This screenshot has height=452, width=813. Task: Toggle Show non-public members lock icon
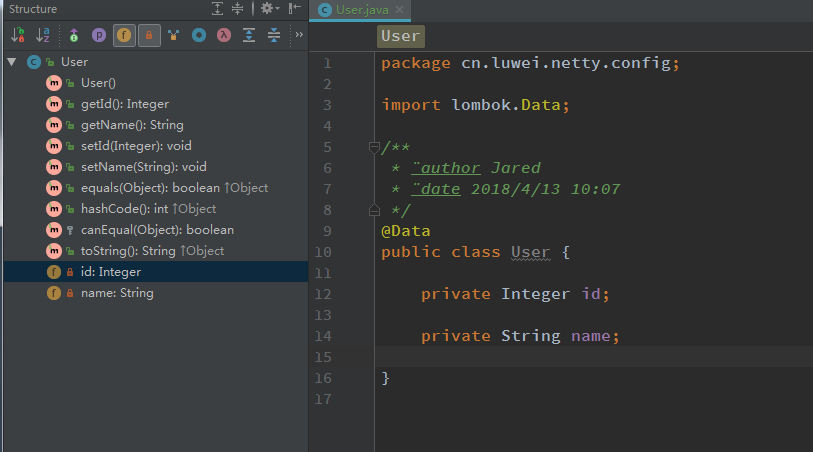click(148, 35)
